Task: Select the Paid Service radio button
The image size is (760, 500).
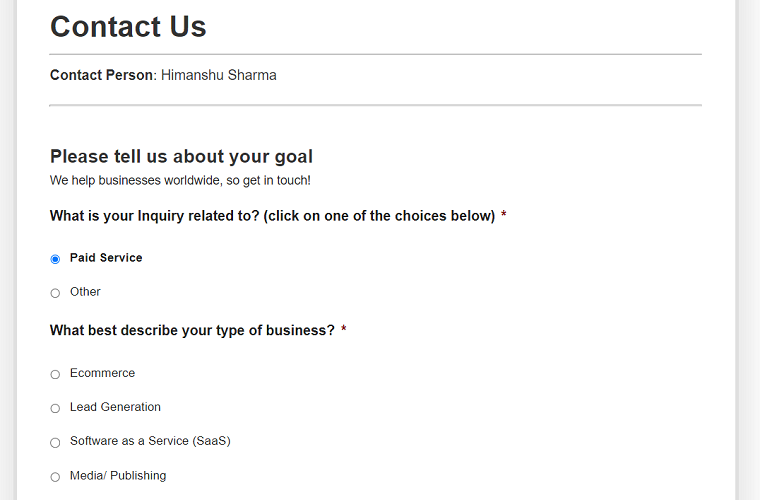Action: click(x=55, y=259)
